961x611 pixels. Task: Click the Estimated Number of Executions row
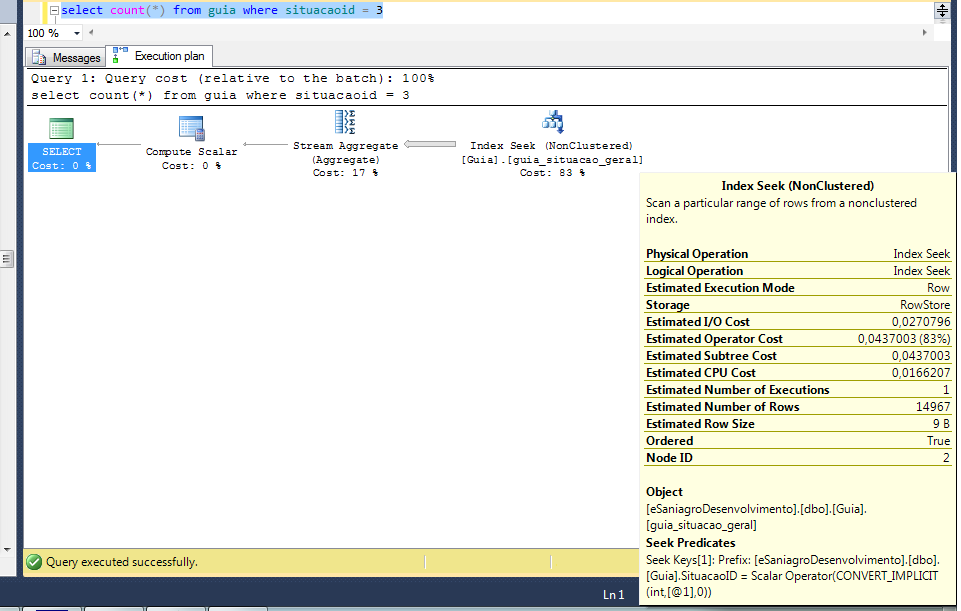(x=798, y=390)
